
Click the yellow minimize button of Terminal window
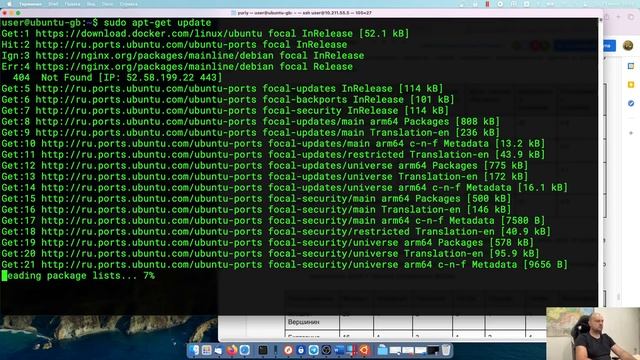coord(12,13)
